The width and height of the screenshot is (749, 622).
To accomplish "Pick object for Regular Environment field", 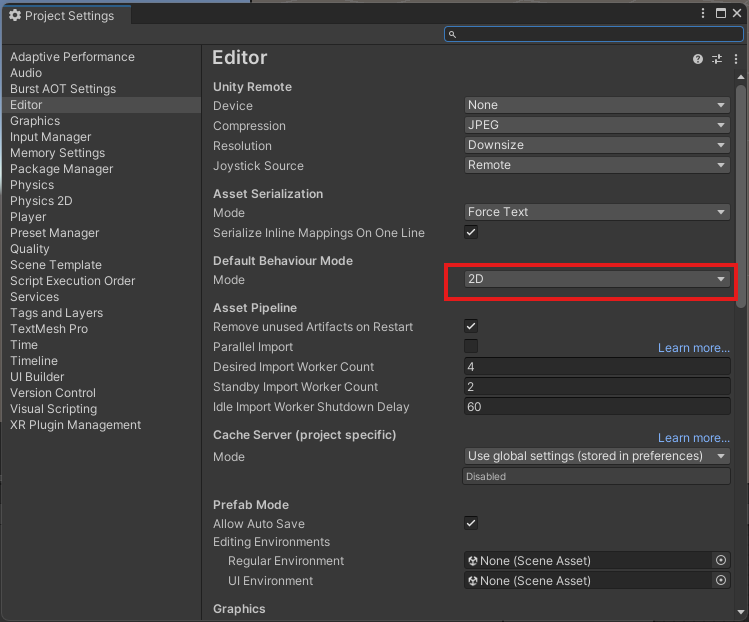I will coord(721,560).
